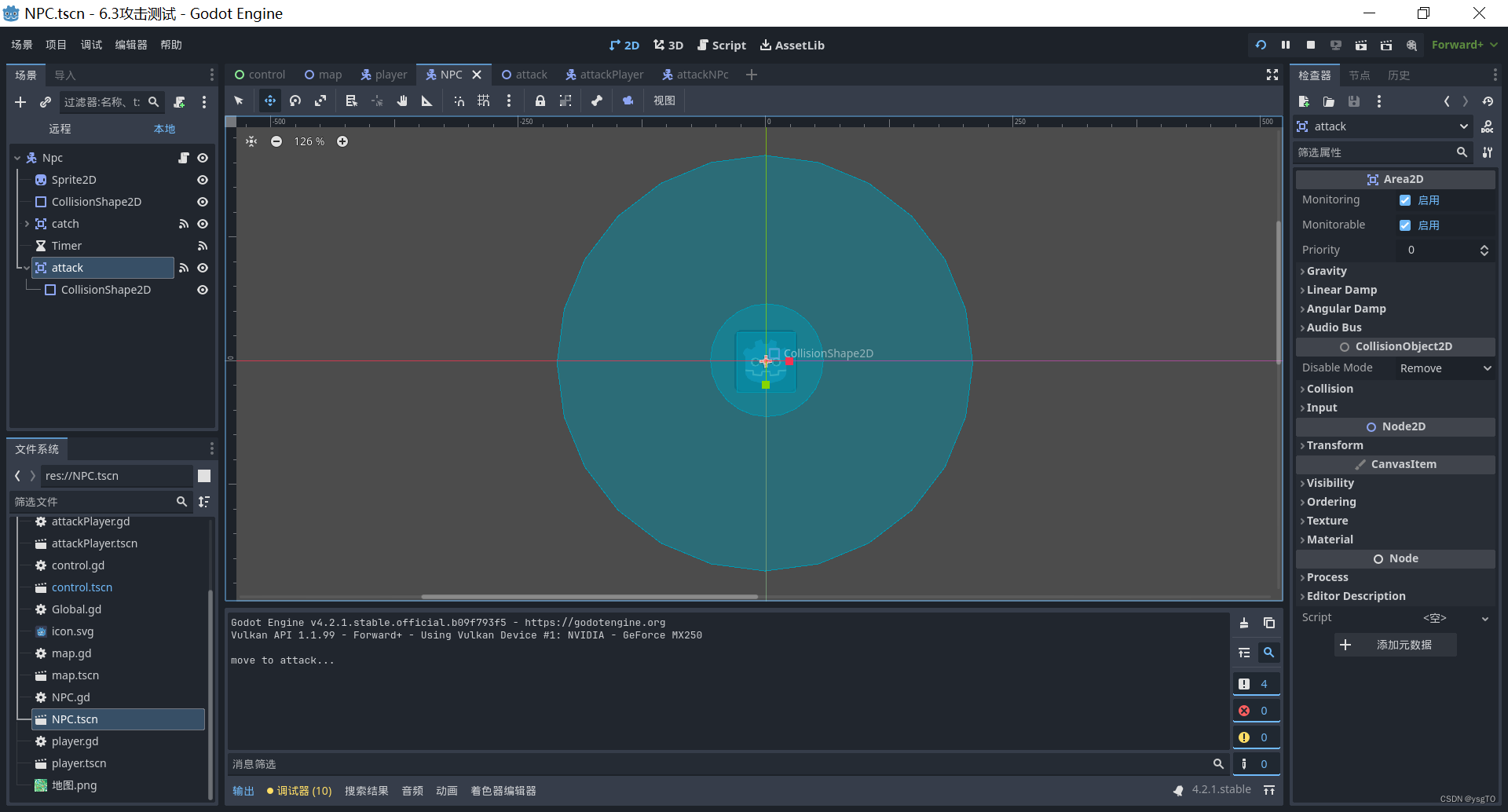Viewport: 1508px width, 812px height.
Task: Toggle visibility of the attack node
Action: tap(203, 268)
